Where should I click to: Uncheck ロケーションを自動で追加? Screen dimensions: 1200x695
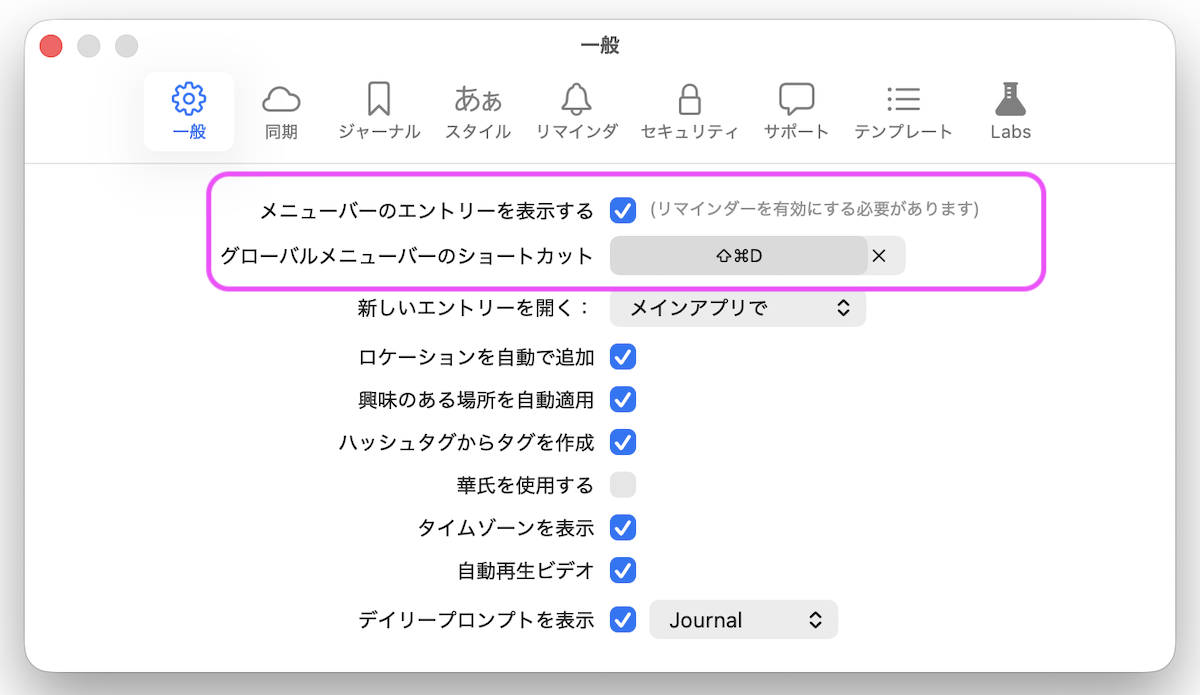pos(623,357)
